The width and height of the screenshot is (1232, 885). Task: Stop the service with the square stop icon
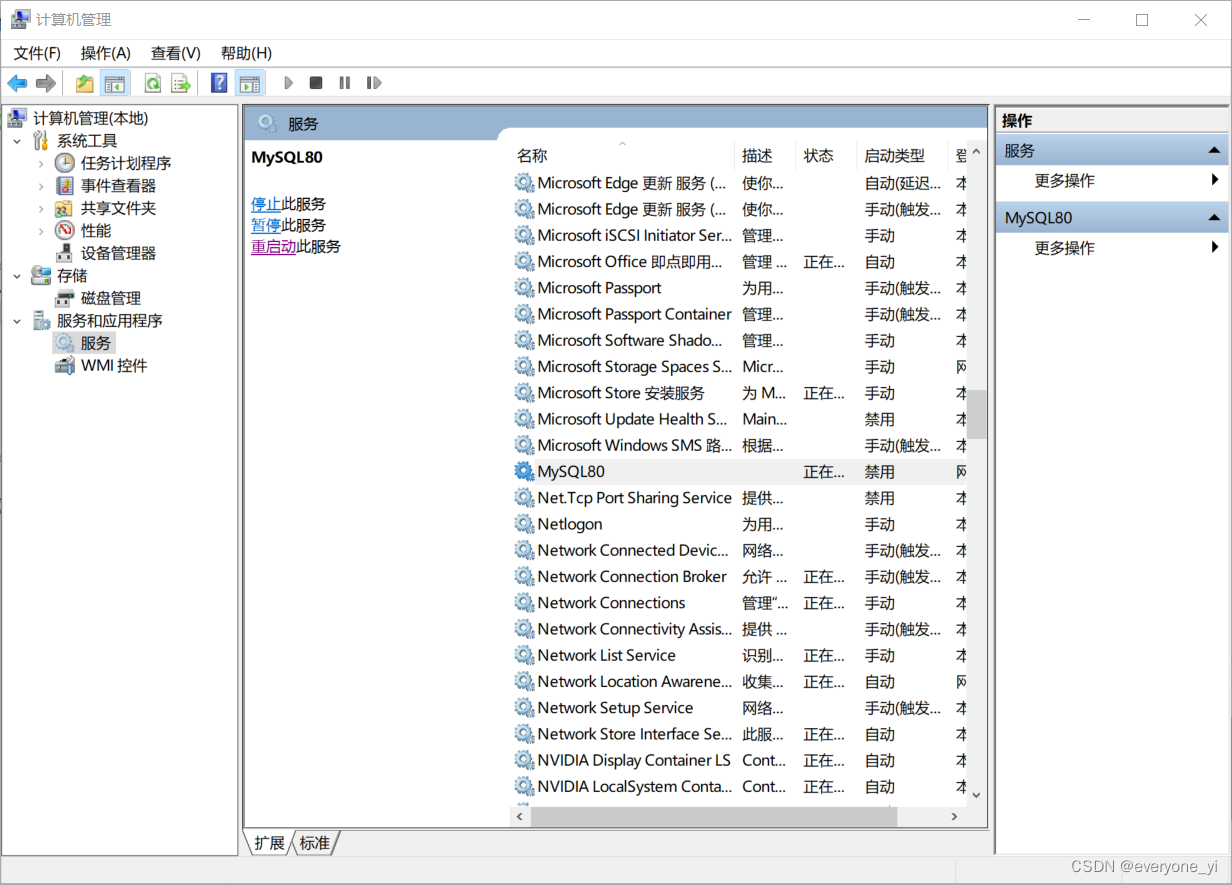click(x=316, y=83)
